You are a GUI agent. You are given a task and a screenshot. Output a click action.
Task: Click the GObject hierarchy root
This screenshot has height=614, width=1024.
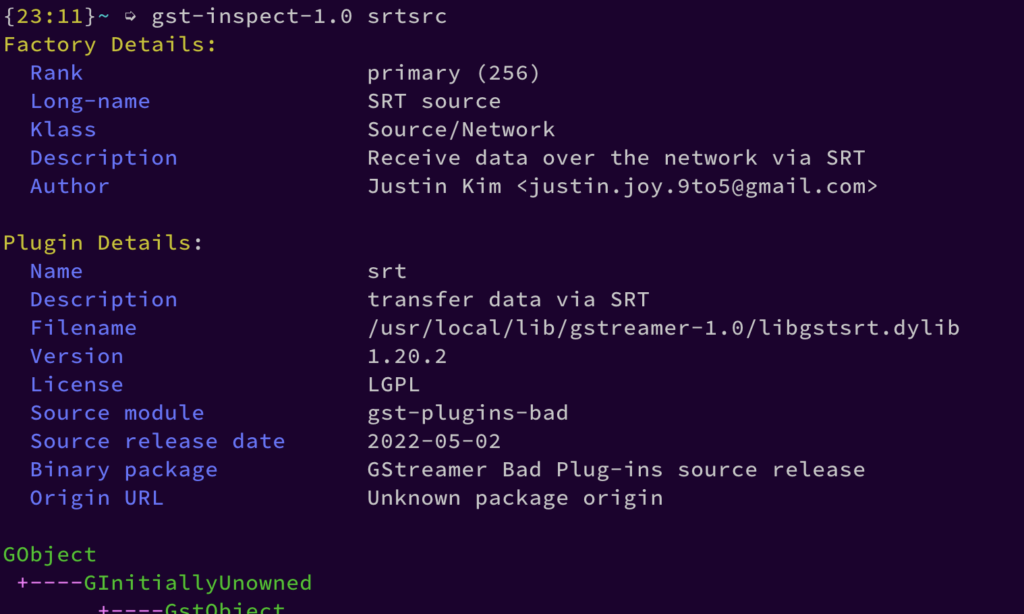click(x=50, y=554)
